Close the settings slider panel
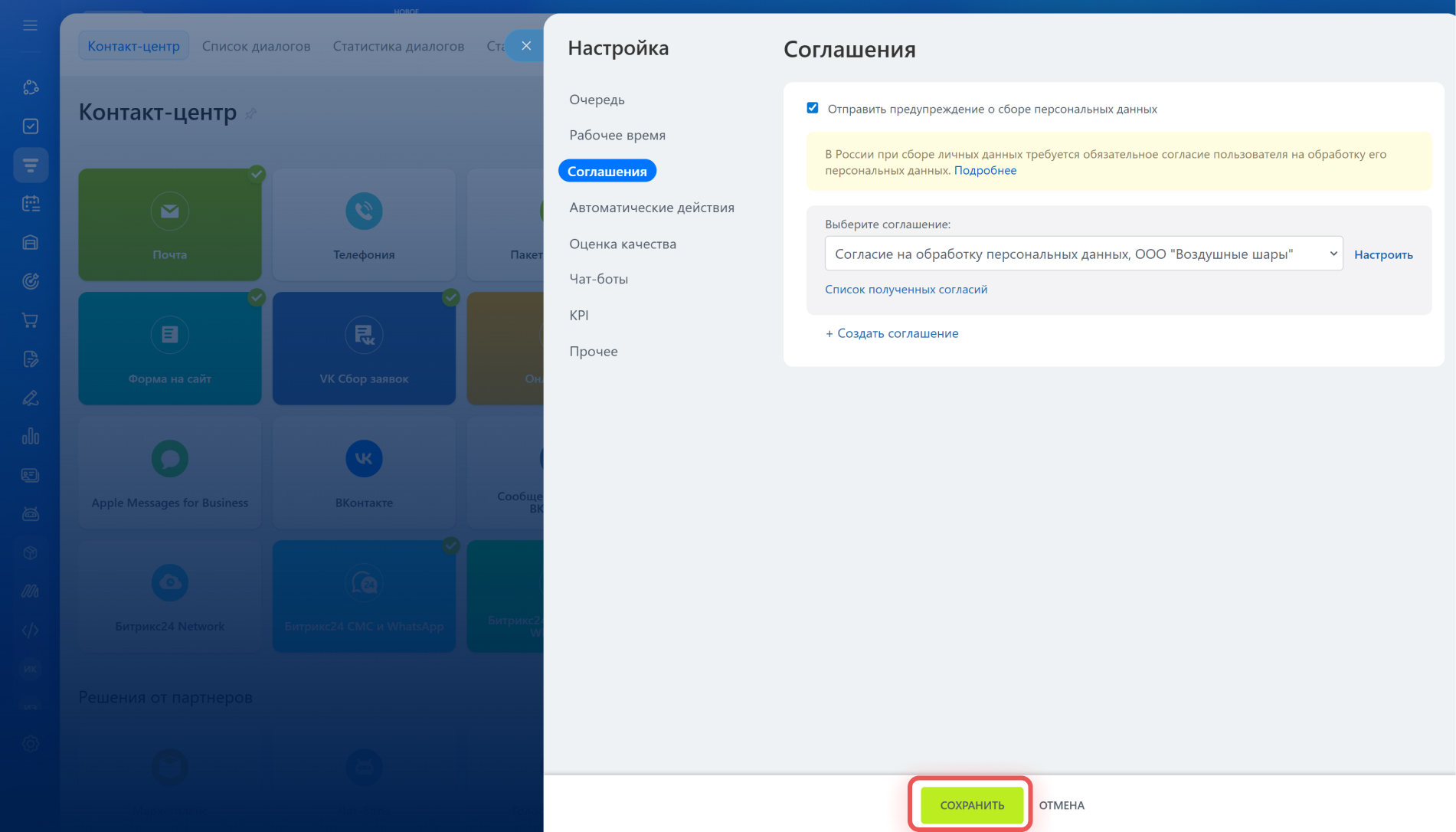1456x832 pixels. [526, 46]
